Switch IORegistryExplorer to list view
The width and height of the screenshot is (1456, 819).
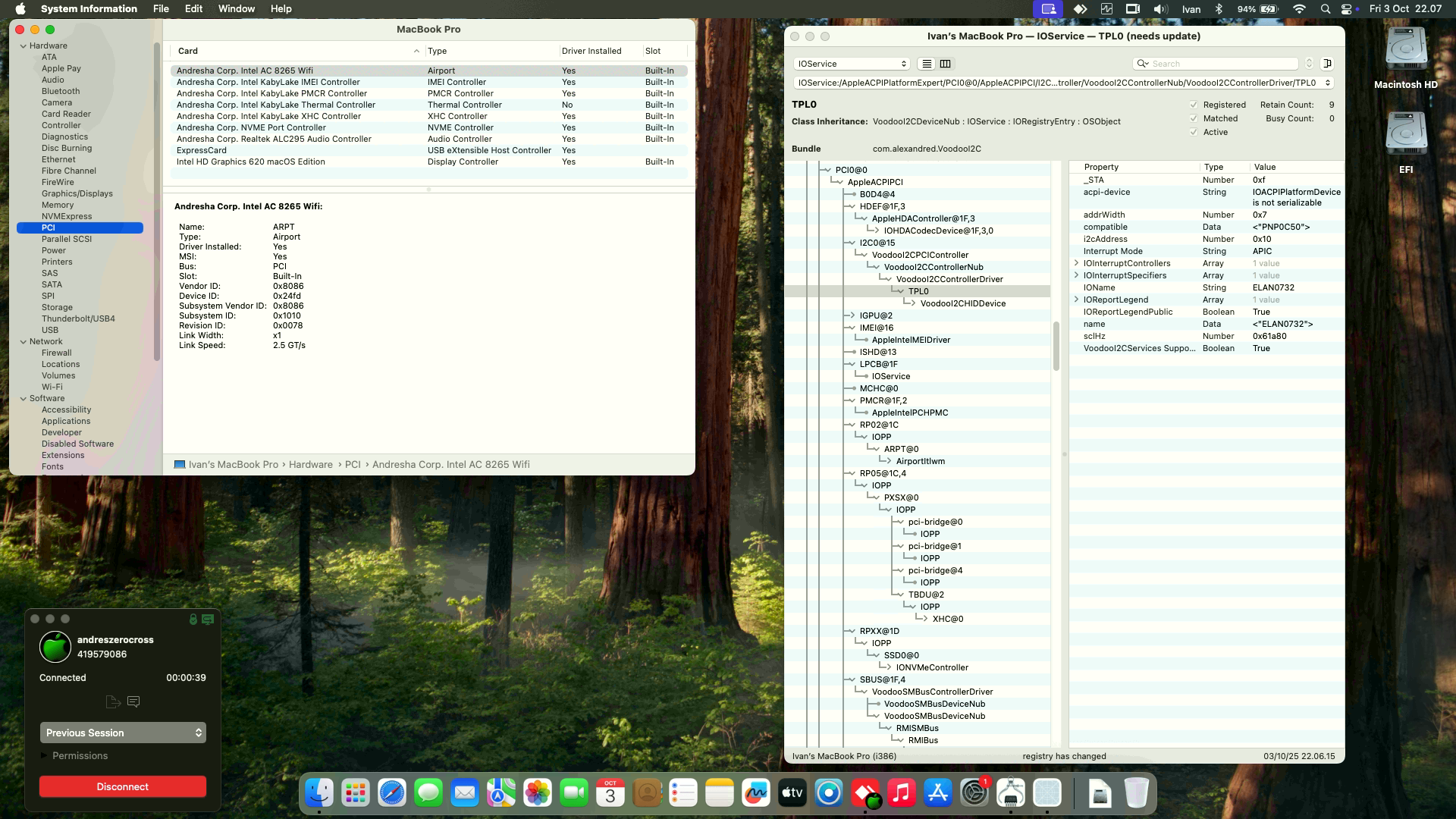[x=927, y=64]
